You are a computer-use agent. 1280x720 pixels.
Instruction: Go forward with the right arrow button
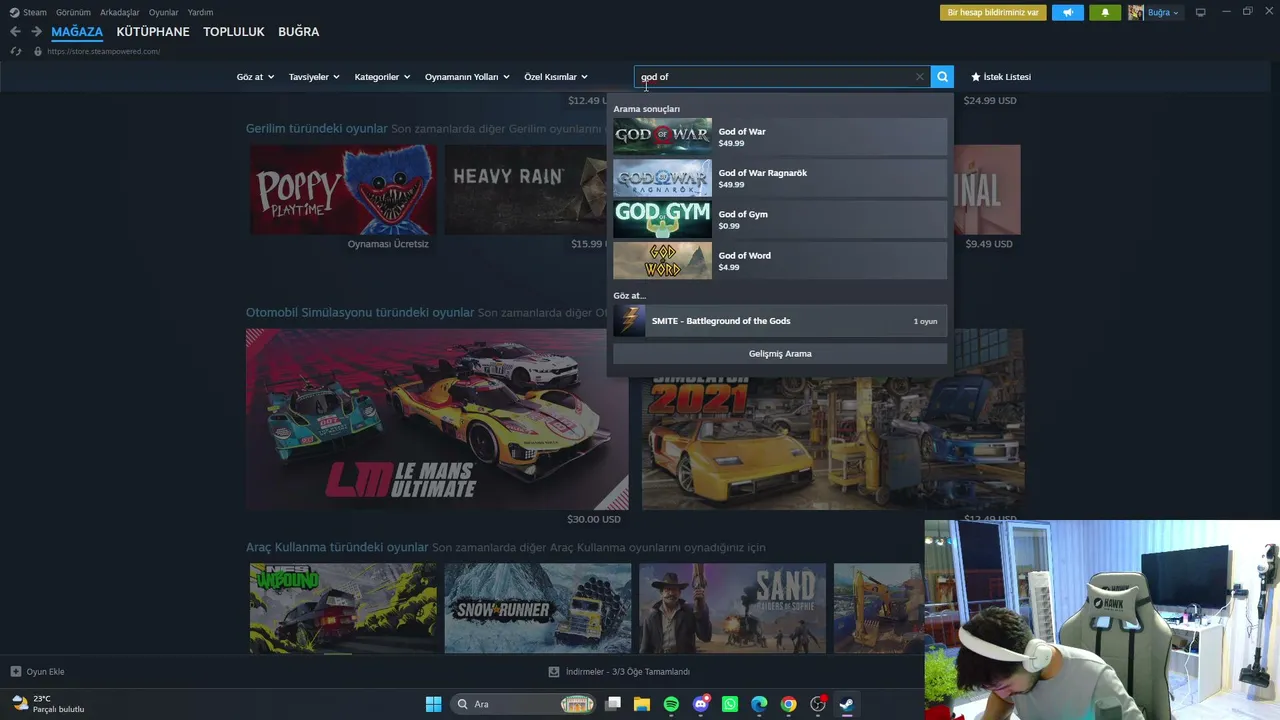pos(36,32)
